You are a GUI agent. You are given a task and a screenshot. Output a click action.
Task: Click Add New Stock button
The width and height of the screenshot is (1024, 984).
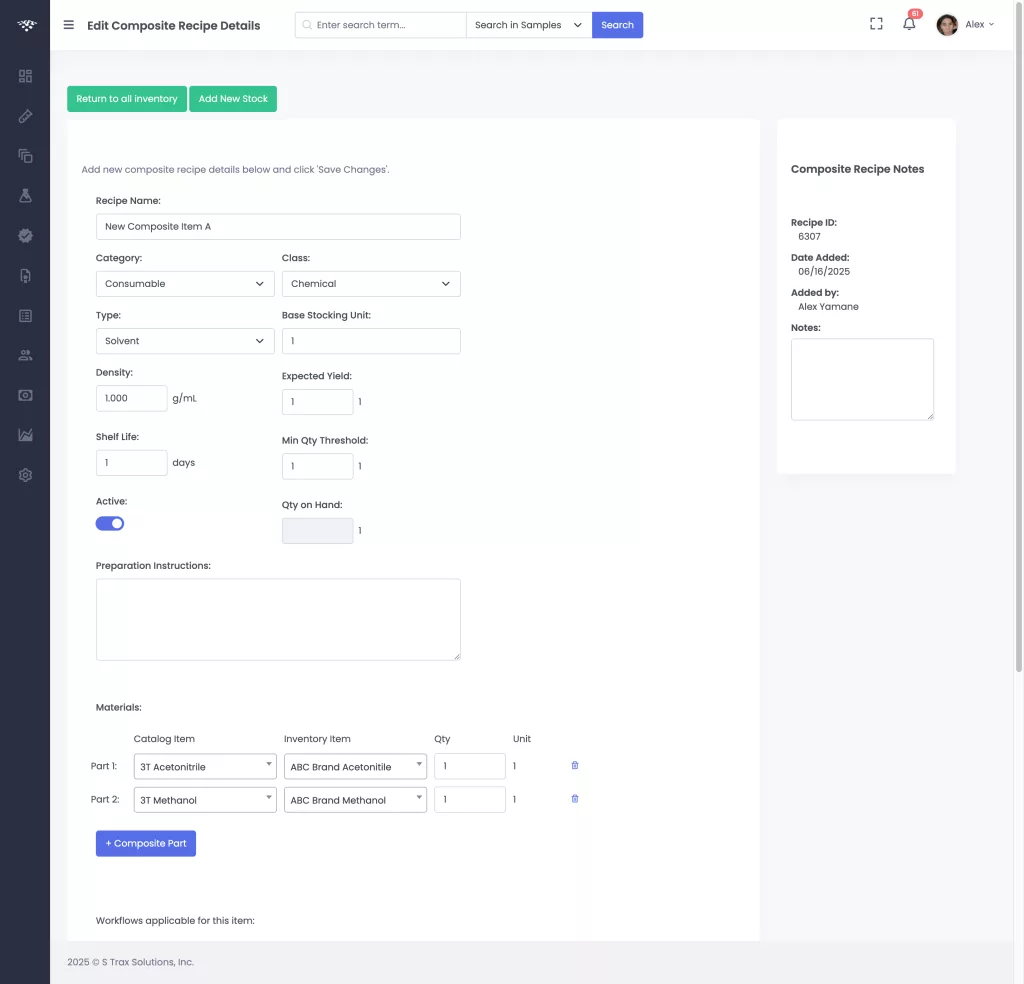click(x=233, y=99)
